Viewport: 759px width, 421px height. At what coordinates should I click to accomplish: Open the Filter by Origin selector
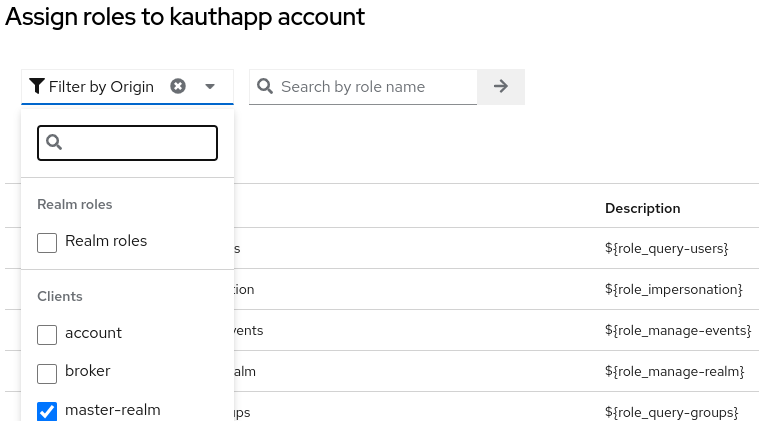pyautogui.click(x=100, y=87)
